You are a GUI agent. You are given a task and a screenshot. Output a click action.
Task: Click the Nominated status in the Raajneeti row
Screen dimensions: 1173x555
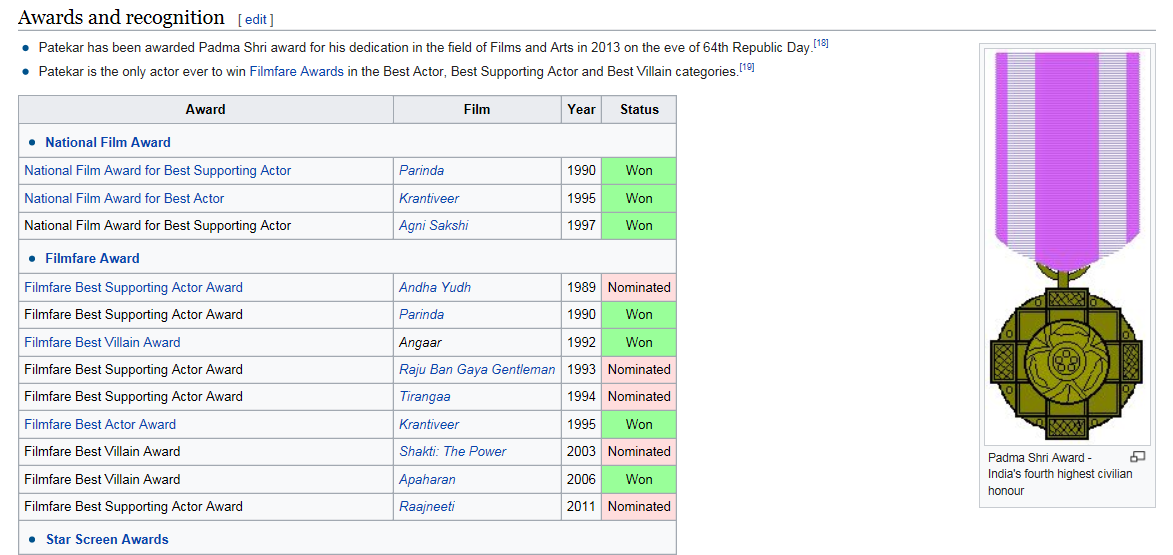coord(640,506)
